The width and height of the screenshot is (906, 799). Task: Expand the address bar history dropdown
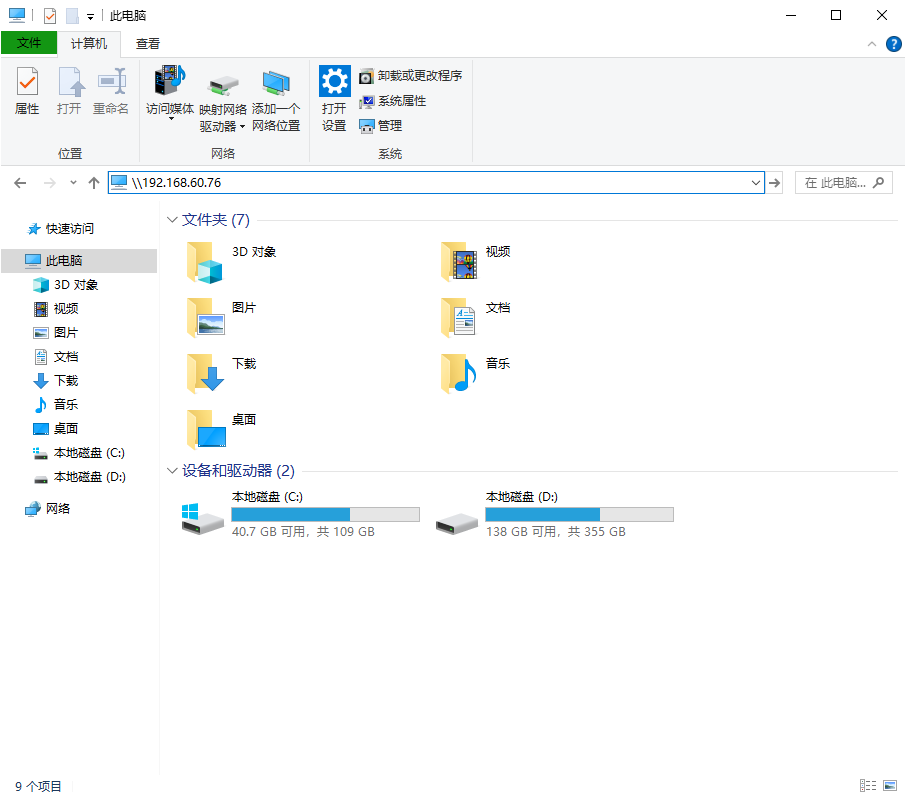[756, 182]
